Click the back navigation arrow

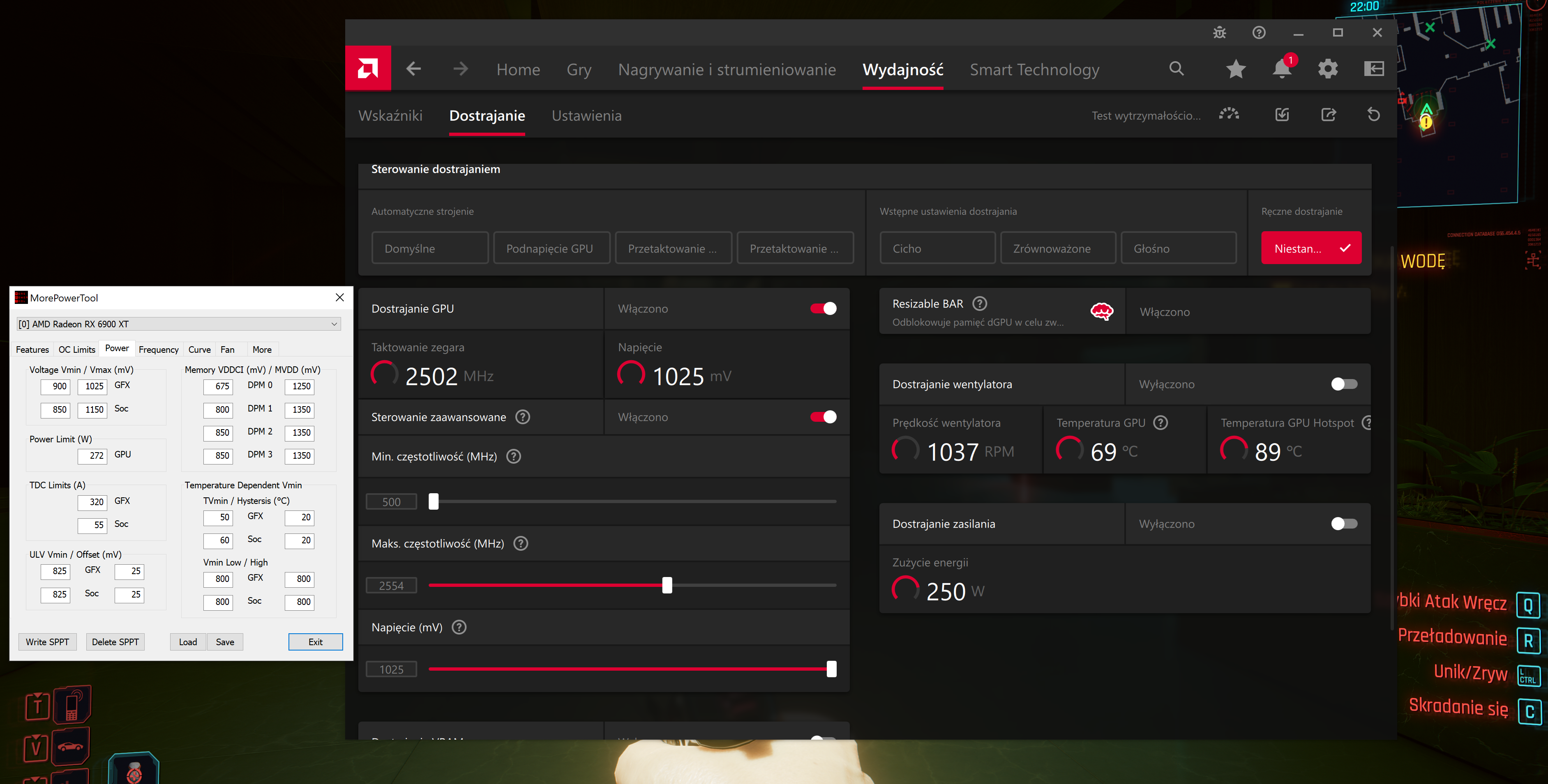click(413, 69)
